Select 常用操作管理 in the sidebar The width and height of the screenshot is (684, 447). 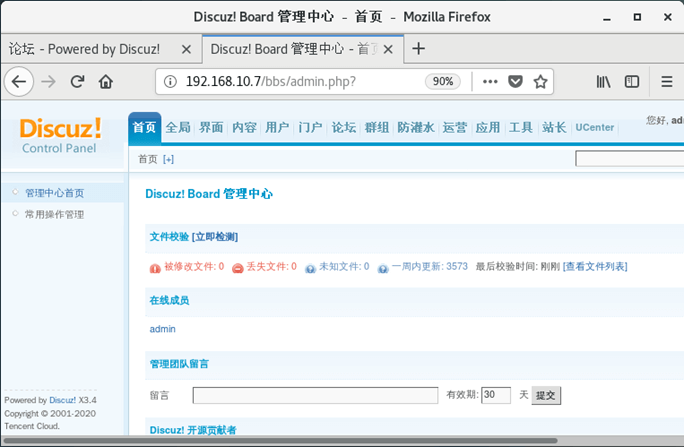click(x=55, y=215)
